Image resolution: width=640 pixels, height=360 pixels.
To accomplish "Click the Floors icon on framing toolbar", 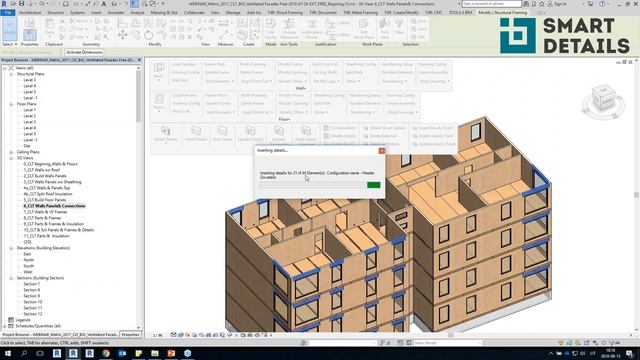I will (159, 102).
